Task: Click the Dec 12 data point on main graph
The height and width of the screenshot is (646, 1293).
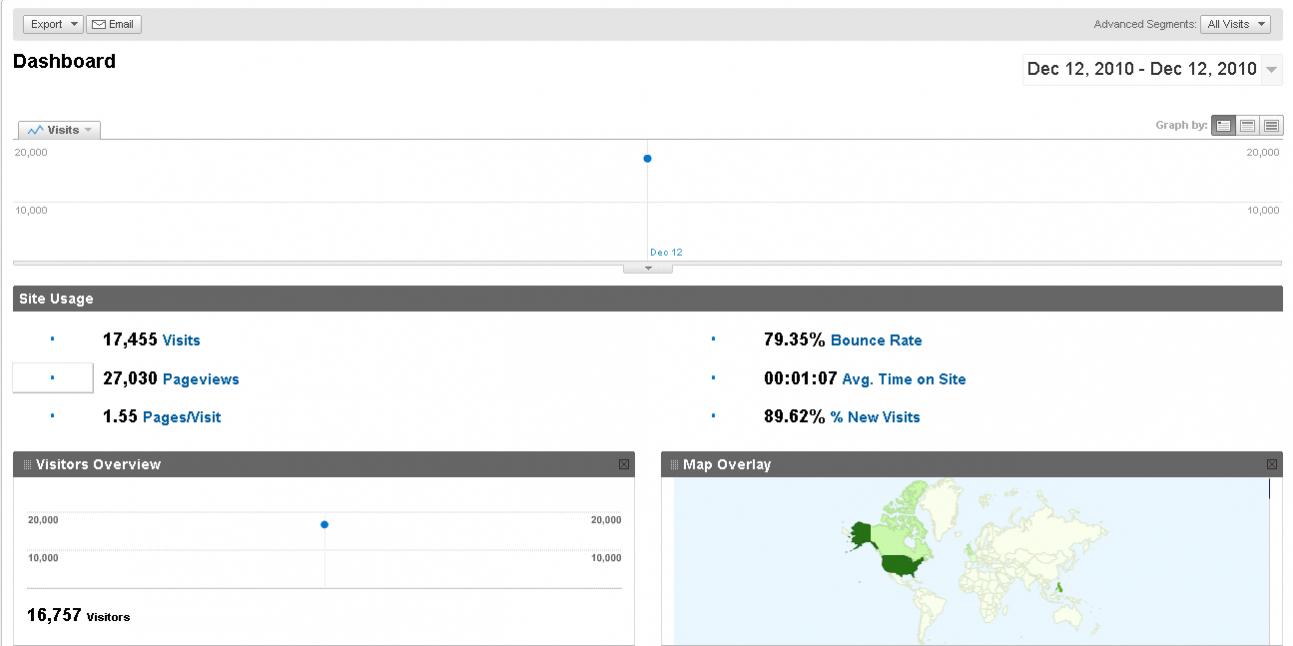Action: (647, 159)
